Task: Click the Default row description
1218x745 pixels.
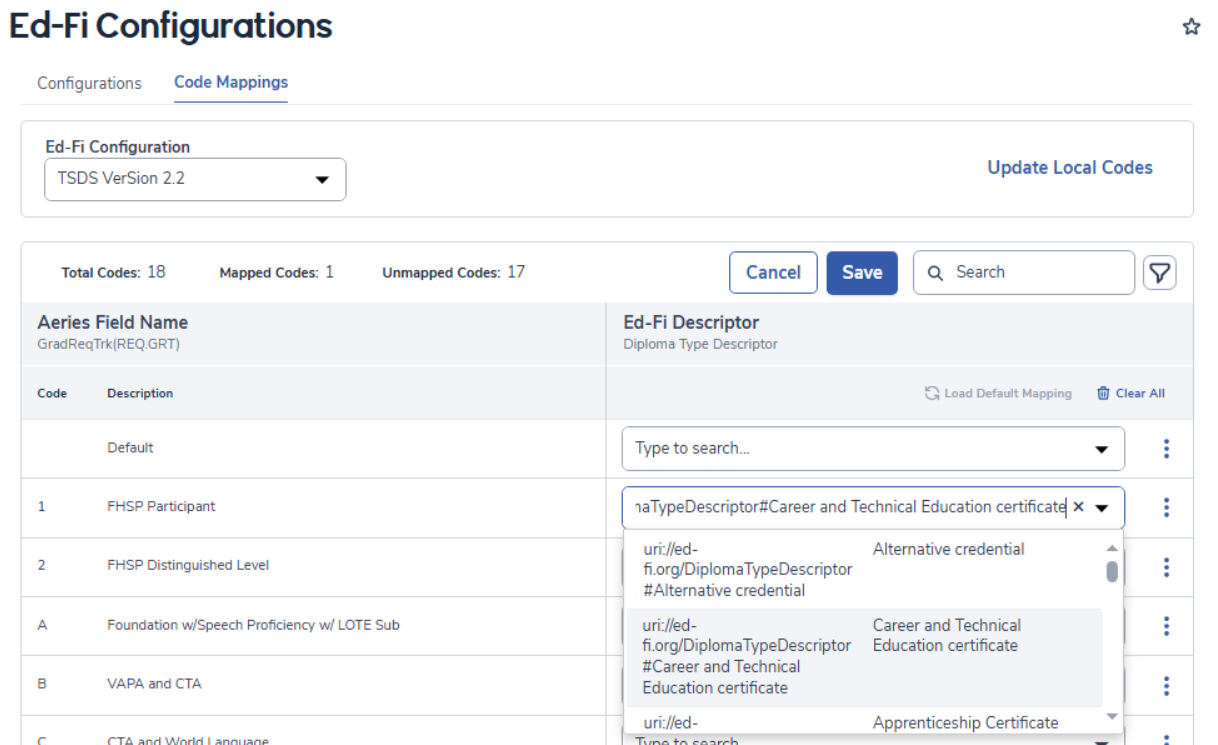Action: point(130,448)
